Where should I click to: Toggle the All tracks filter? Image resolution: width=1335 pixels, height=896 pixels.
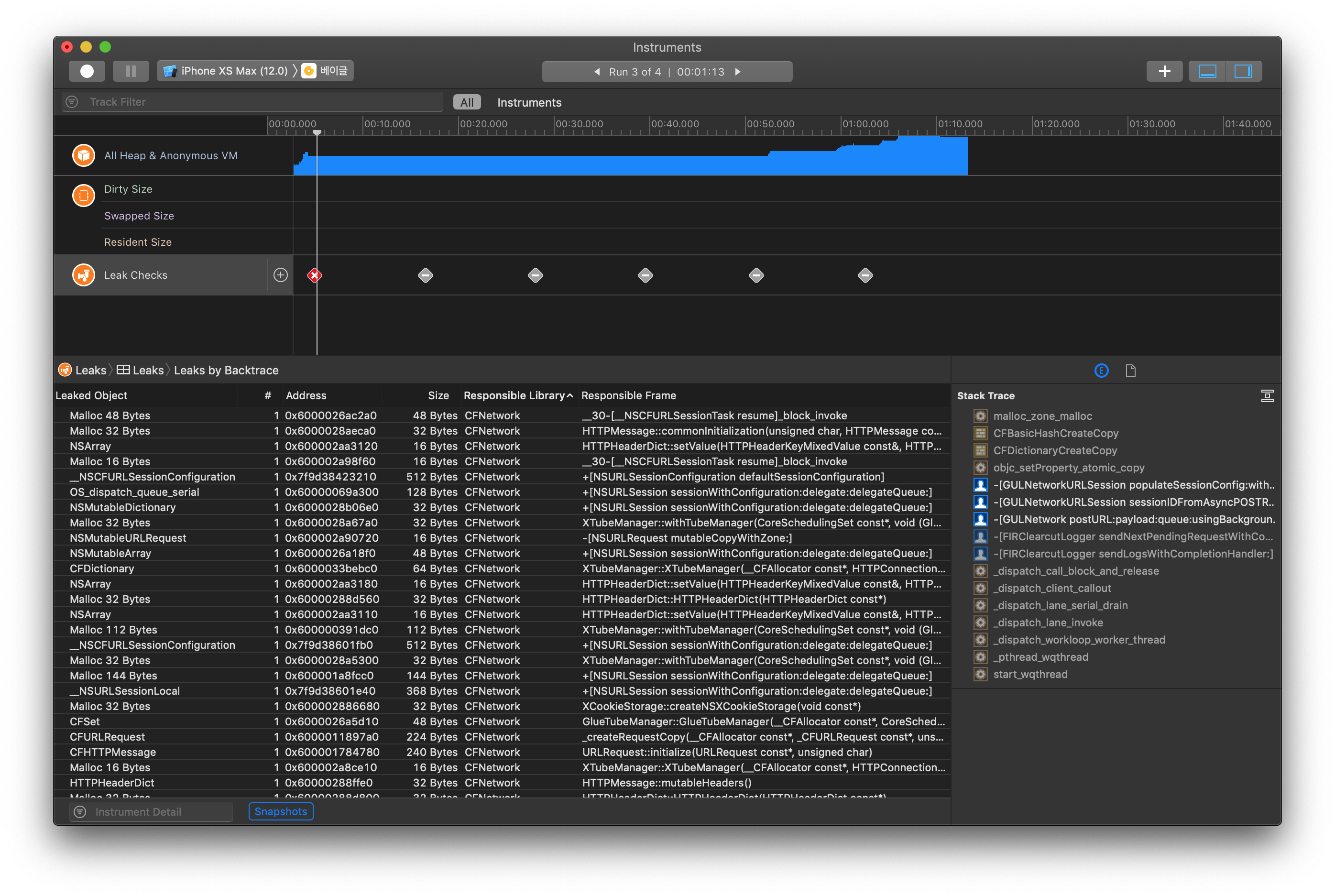[x=466, y=102]
